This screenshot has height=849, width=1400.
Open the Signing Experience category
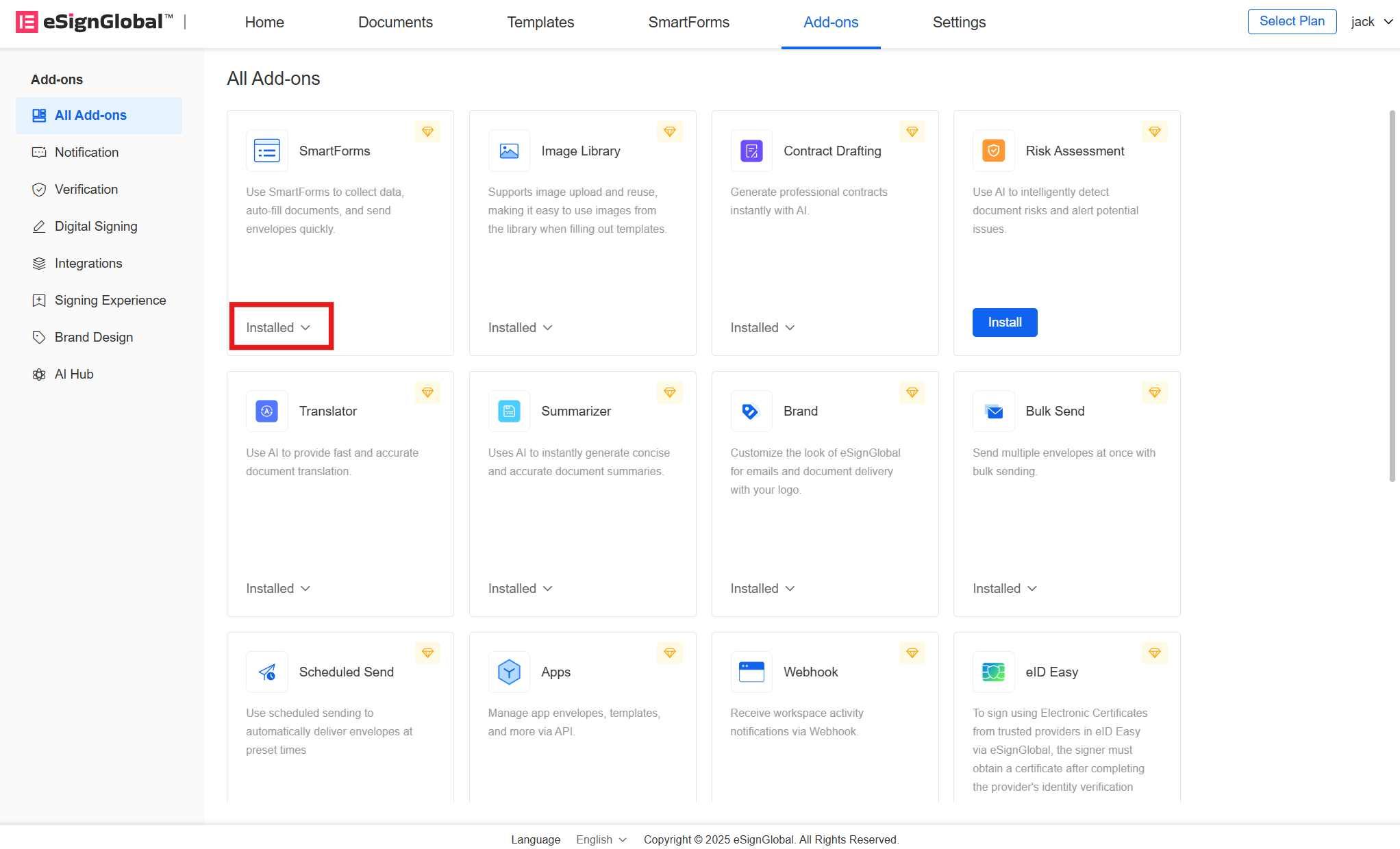99,300
